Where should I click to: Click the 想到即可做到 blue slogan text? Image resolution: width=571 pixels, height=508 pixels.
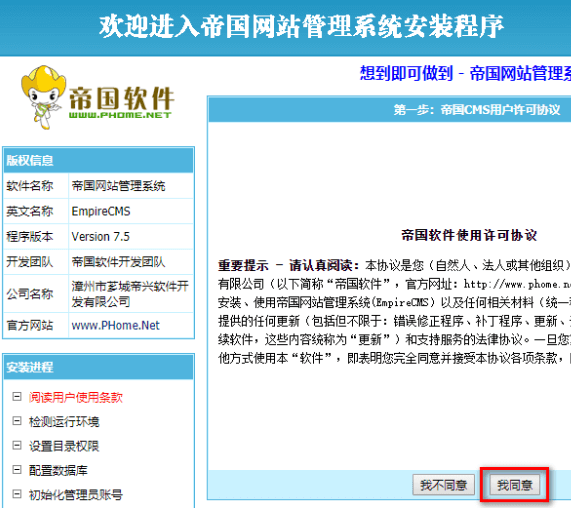(x=406, y=73)
